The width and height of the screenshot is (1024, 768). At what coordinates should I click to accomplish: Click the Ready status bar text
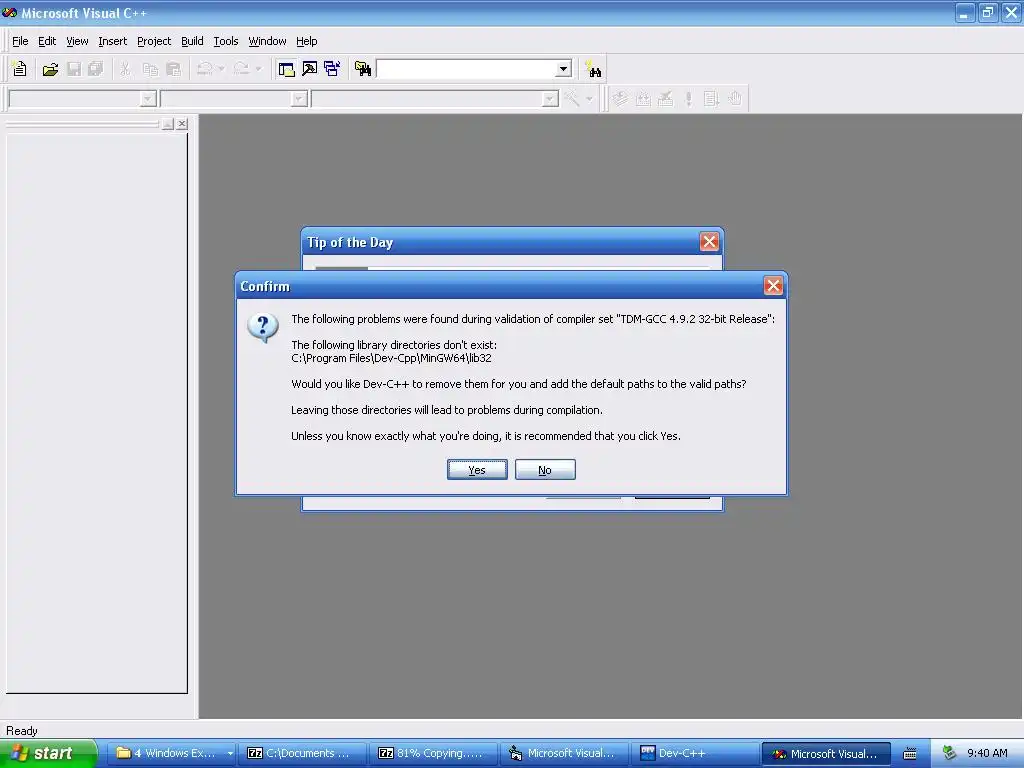pyautogui.click(x=22, y=731)
